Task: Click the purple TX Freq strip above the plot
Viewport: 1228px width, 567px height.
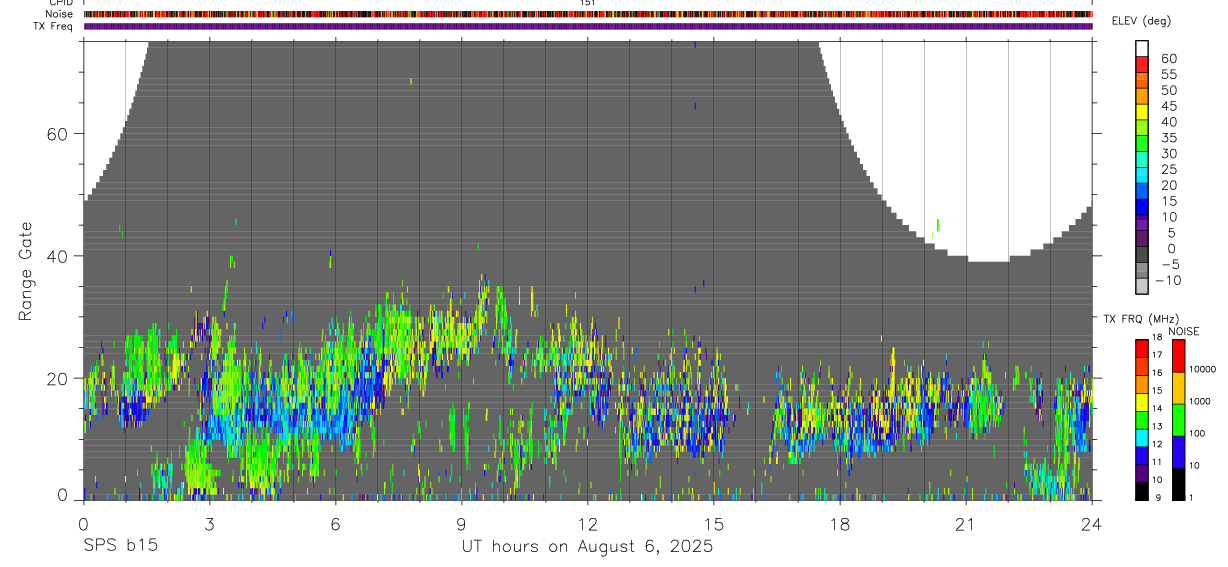Action: coord(587,26)
